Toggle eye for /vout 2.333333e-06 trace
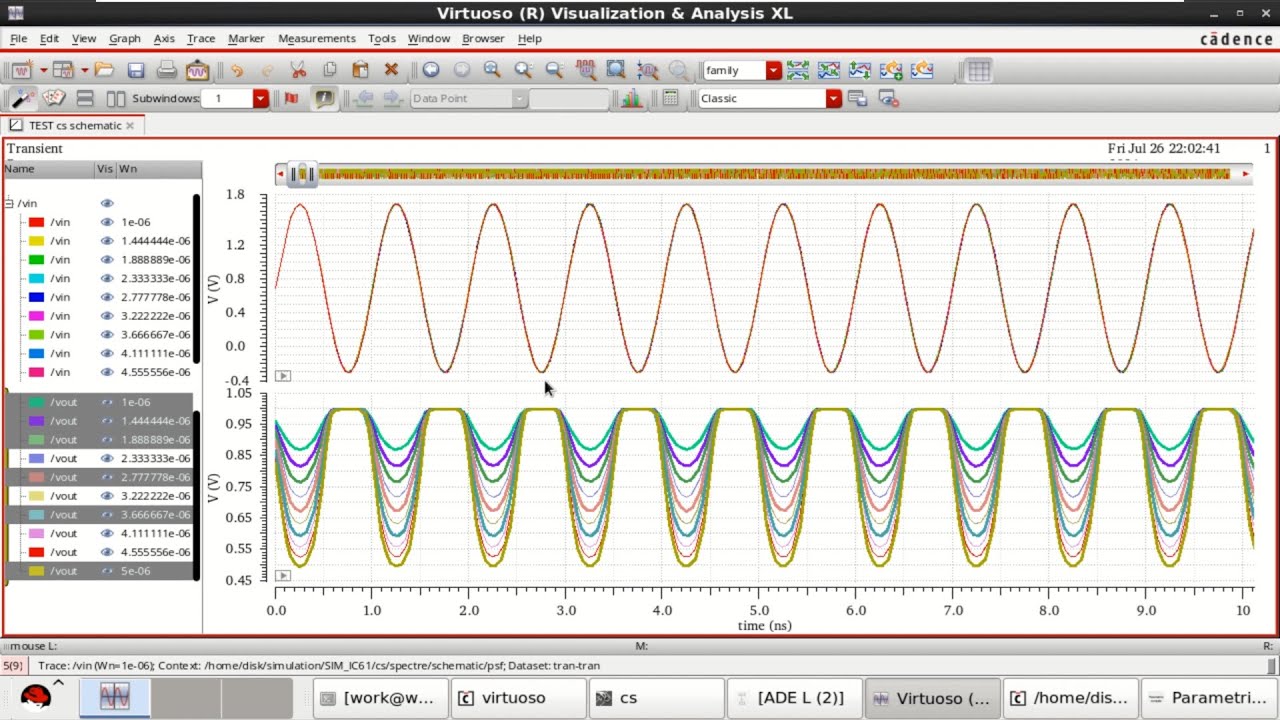Viewport: 1280px width, 720px height. (107, 458)
